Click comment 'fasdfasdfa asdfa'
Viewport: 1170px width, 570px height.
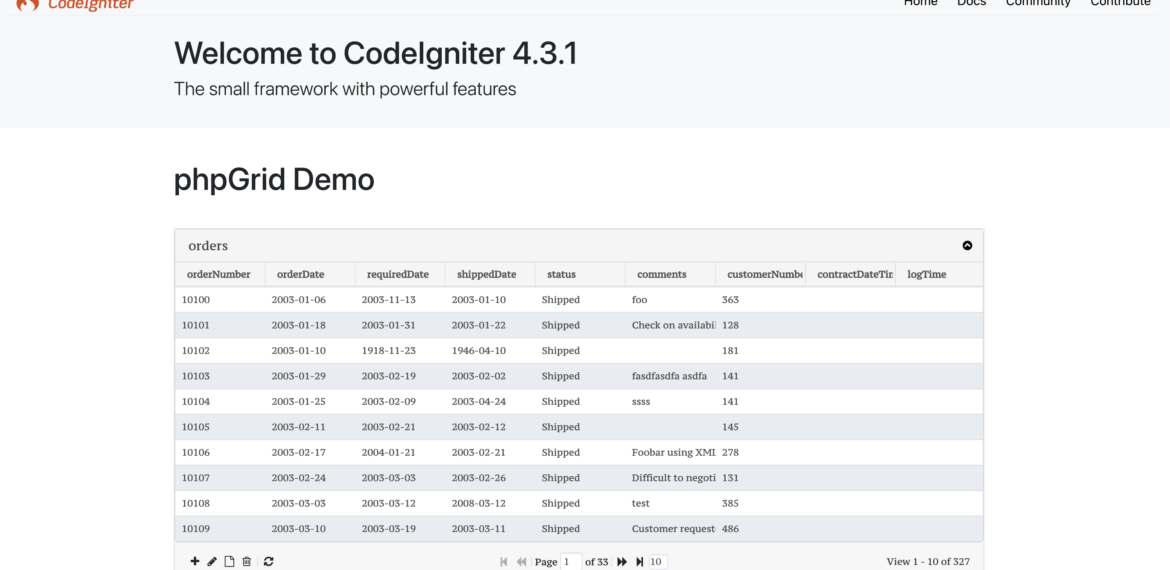tap(669, 376)
